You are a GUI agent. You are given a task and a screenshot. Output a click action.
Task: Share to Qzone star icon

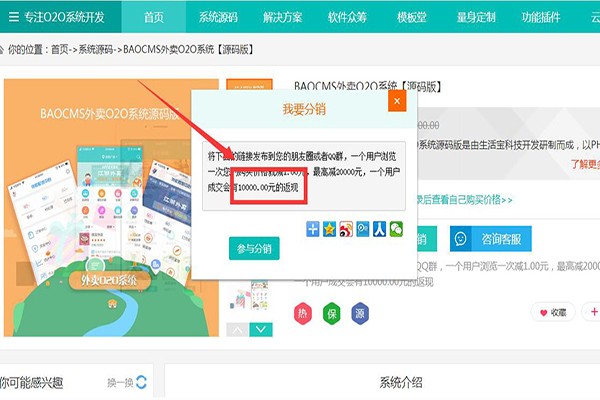329,229
